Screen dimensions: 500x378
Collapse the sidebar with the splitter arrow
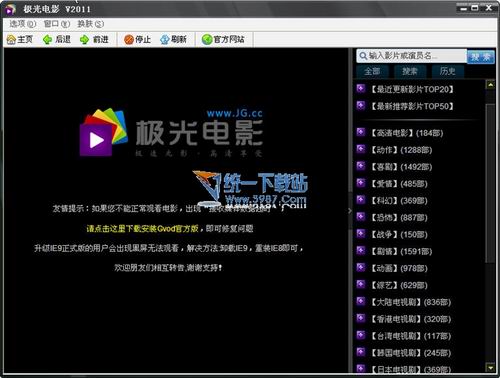point(350,211)
